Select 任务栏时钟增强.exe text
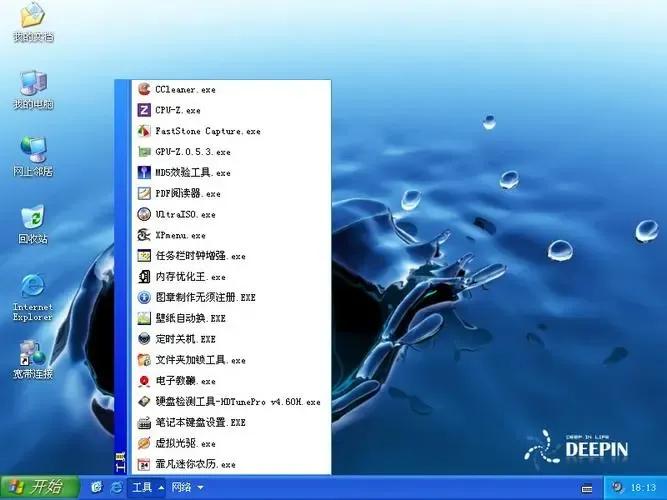667x500 pixels. 200,256
